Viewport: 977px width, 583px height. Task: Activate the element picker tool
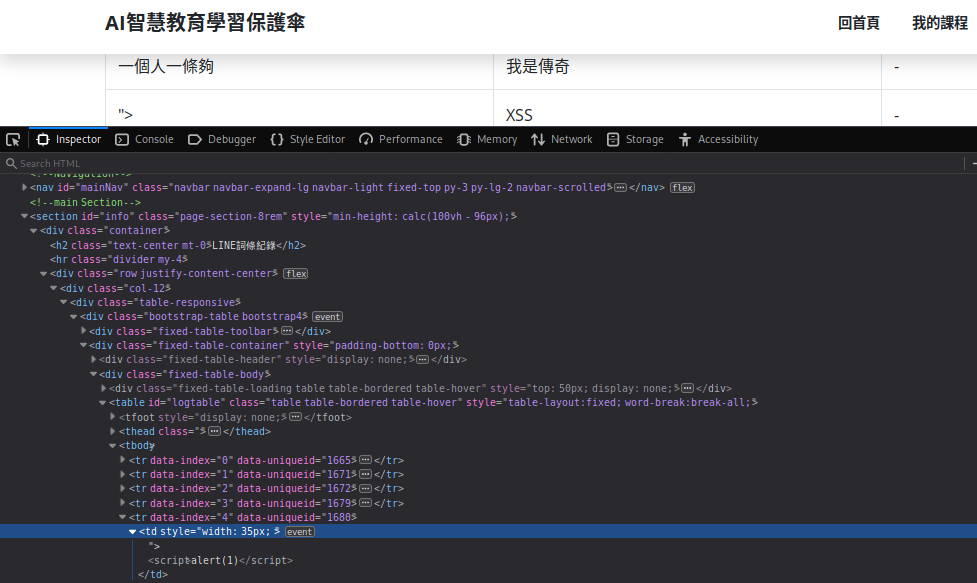click(13, 140)
